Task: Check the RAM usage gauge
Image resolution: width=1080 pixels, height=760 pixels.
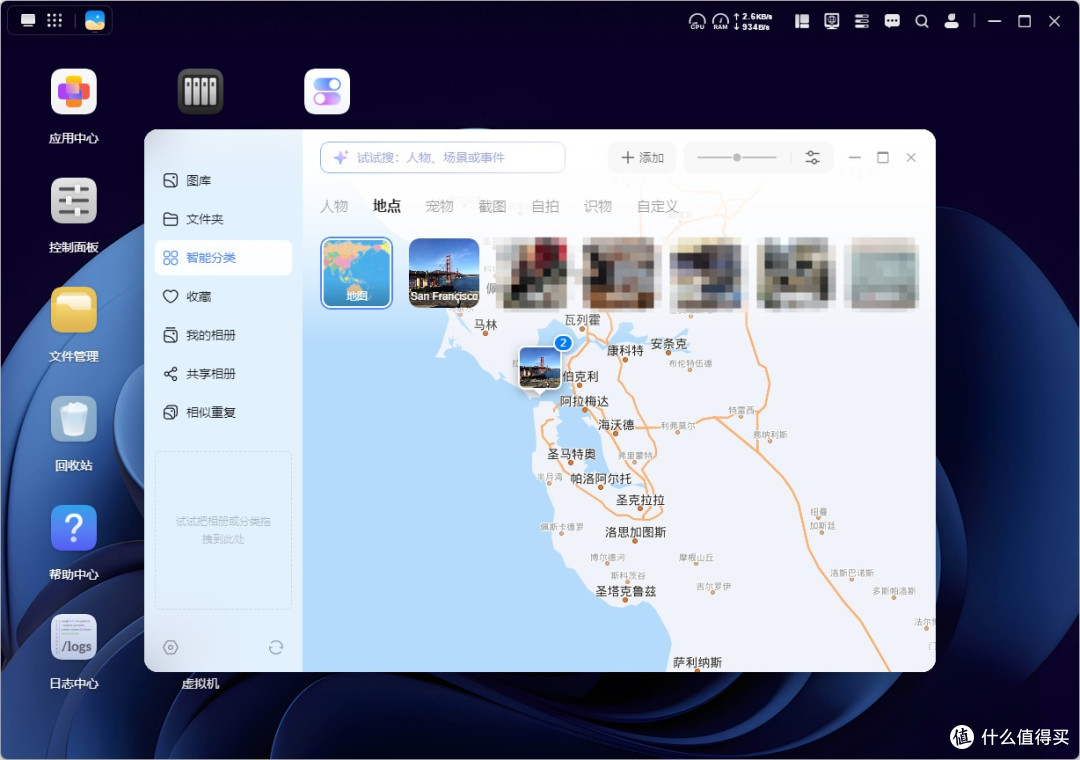Action: click(720, 21)
